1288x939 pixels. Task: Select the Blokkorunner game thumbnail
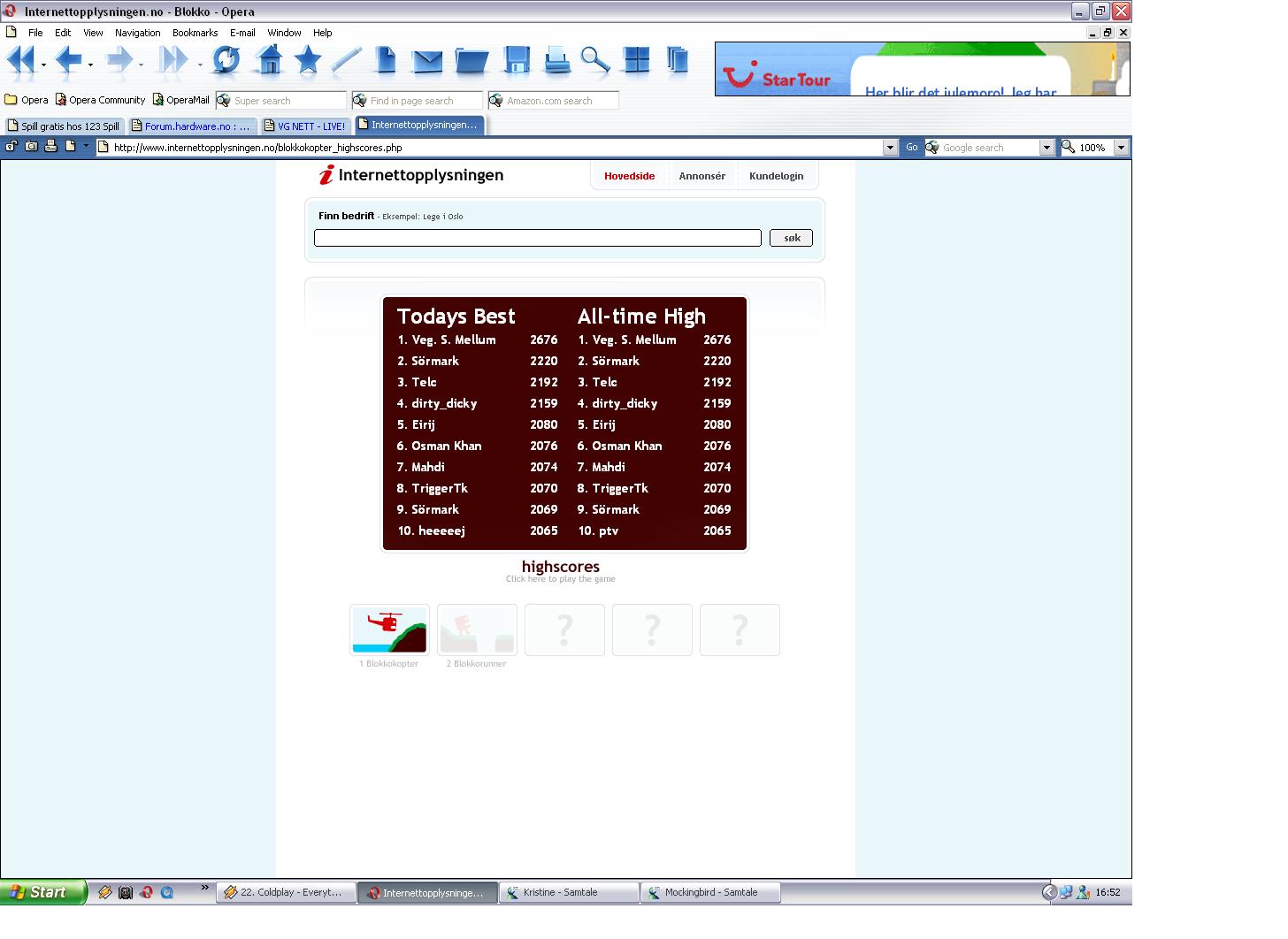coord(477,630)
